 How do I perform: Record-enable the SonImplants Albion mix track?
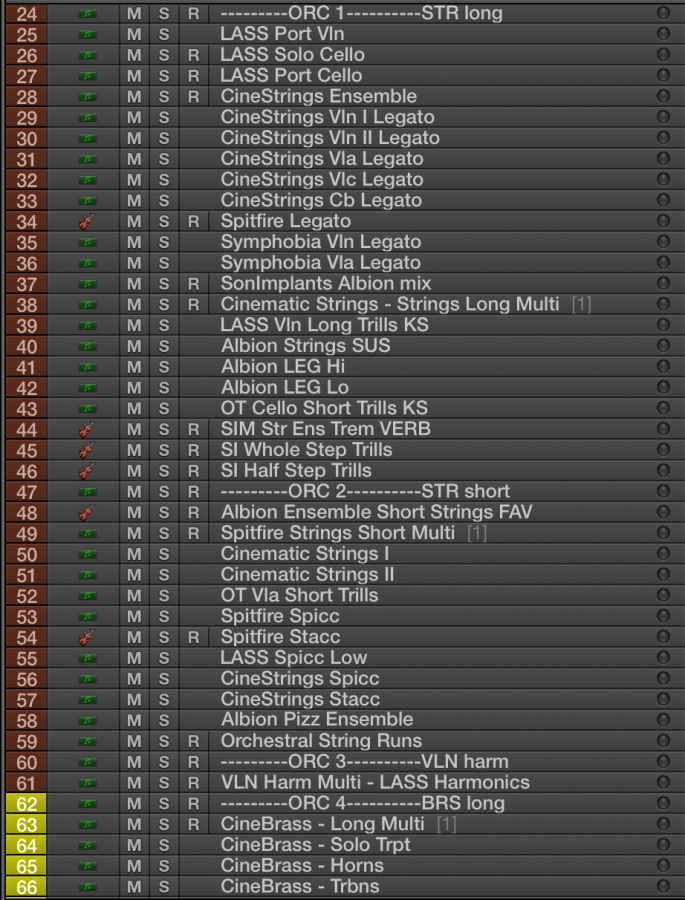[194, 284]
